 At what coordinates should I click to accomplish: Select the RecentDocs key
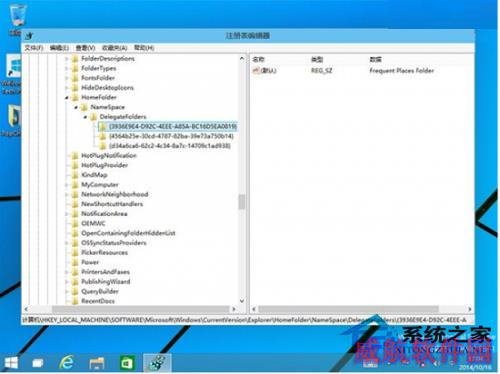tap(98, 301)
